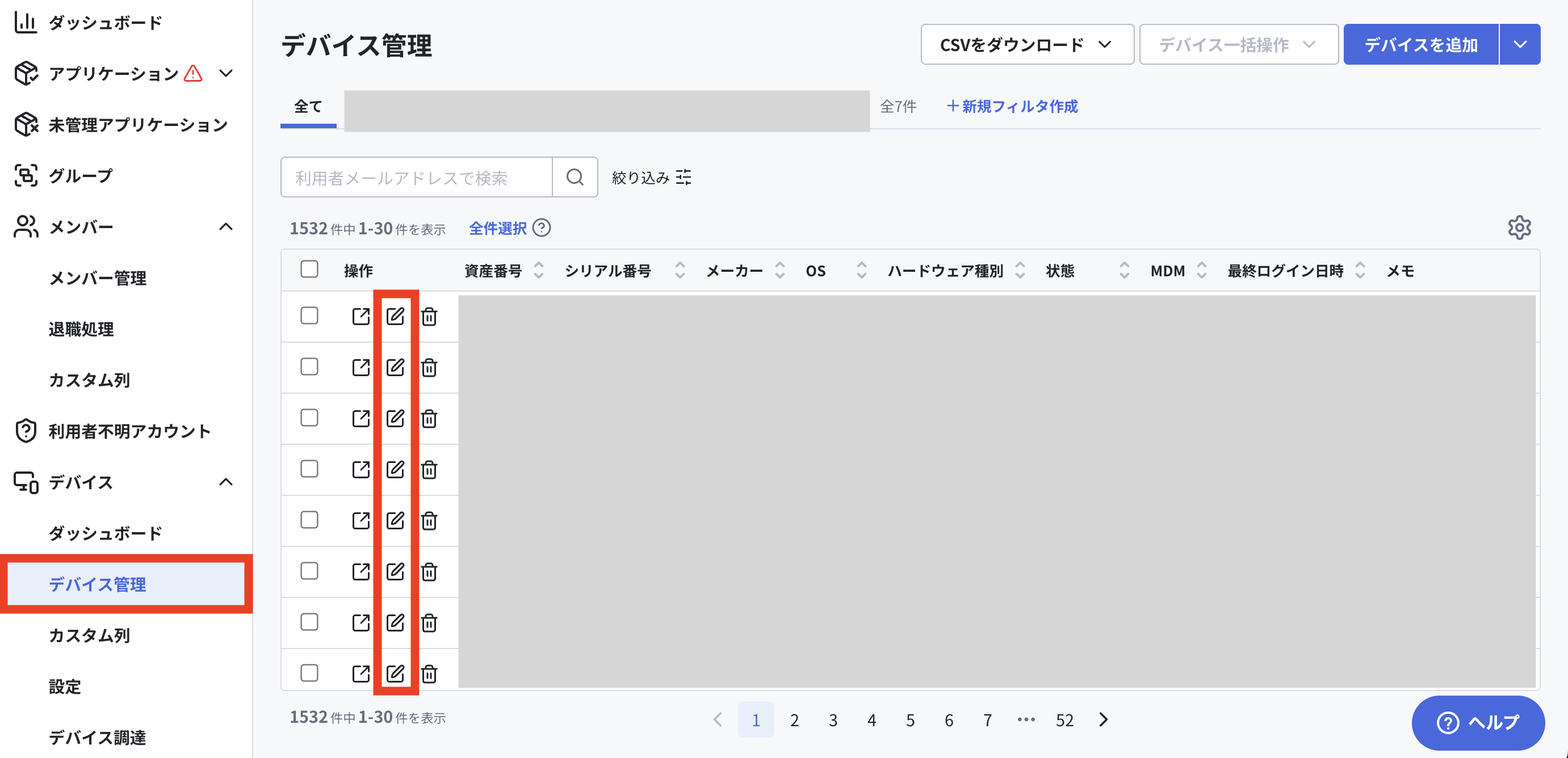
Task: Click the デバイスを追加 button
Action: coord(1421,44)
